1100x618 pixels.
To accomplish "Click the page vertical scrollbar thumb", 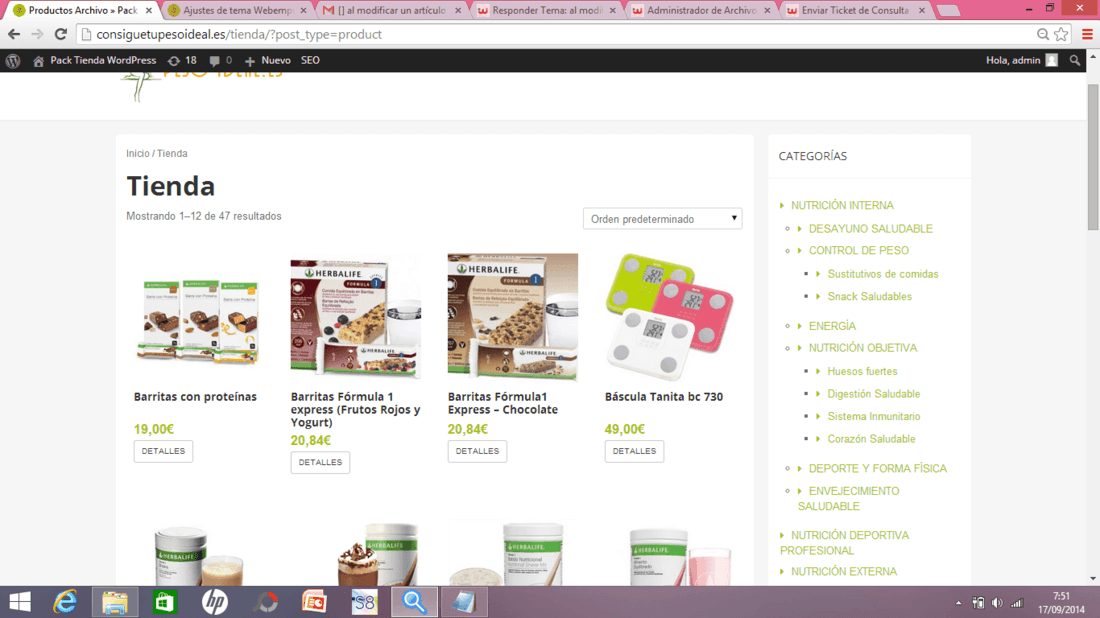I will pos(1093,156).
